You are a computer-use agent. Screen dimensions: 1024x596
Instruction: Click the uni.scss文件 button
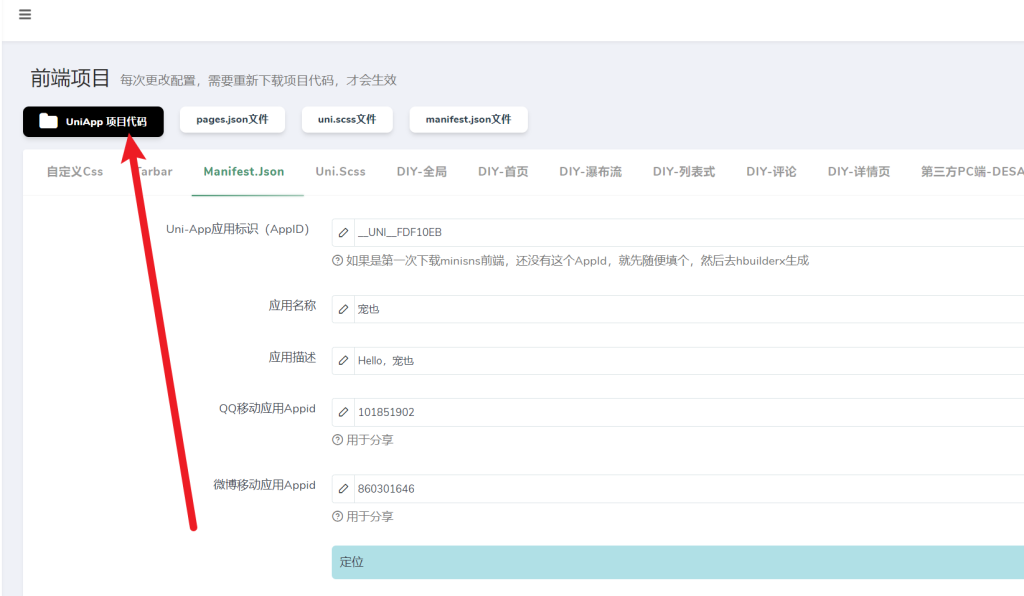[349, 118]
